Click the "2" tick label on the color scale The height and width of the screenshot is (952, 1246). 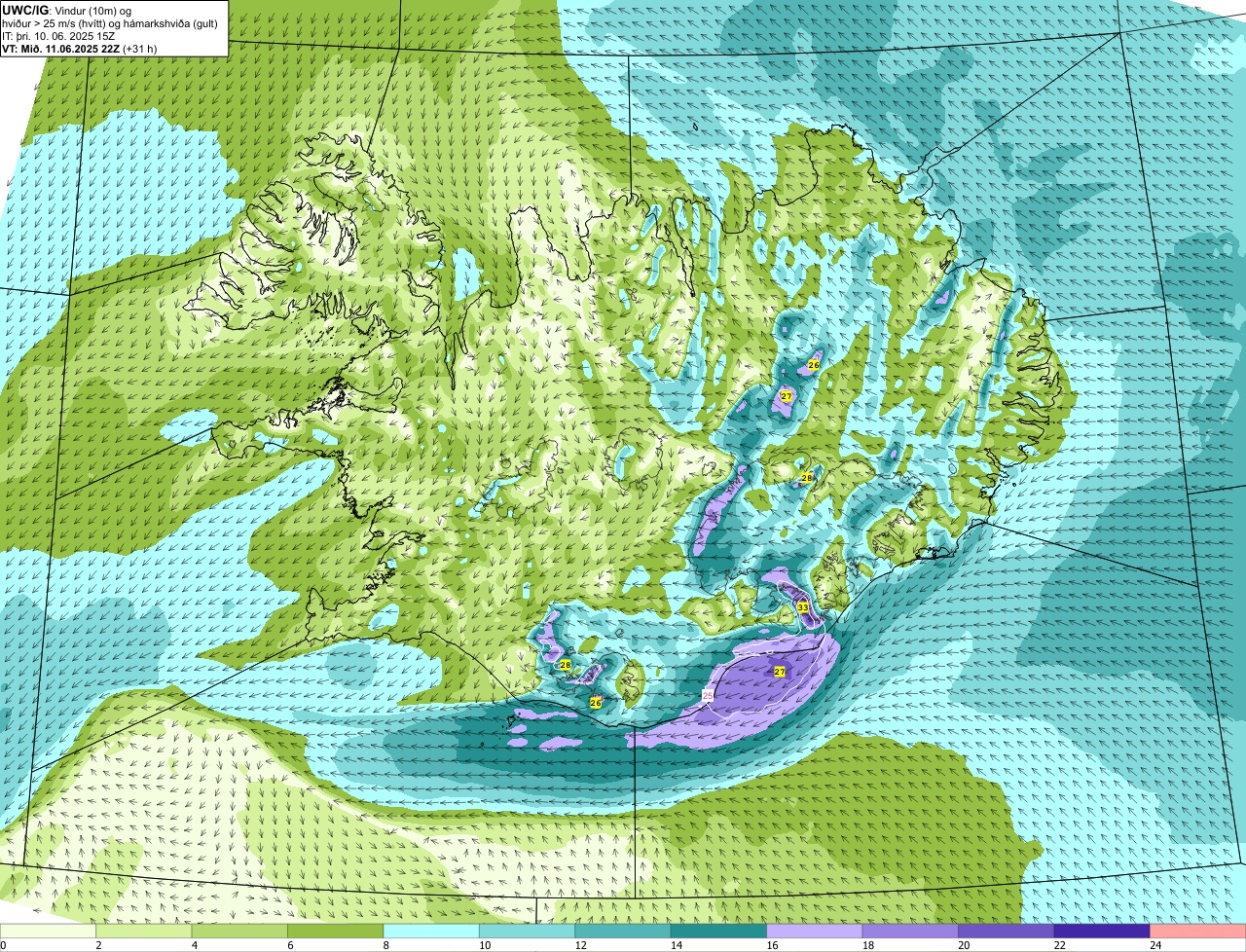pyautogui.click(x=97, y=945)
